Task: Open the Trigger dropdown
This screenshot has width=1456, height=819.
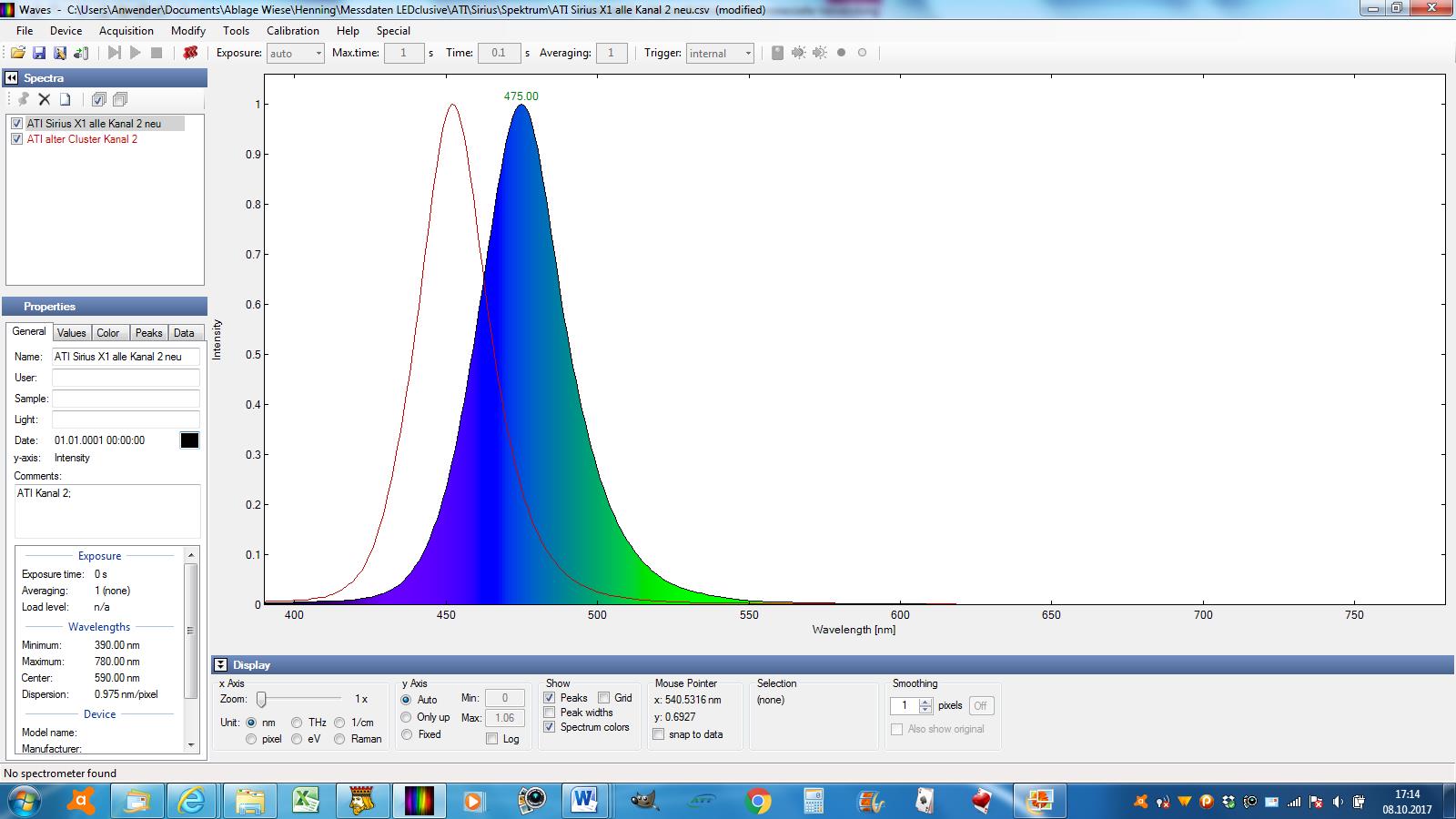Action: click(x=720, y=54)
